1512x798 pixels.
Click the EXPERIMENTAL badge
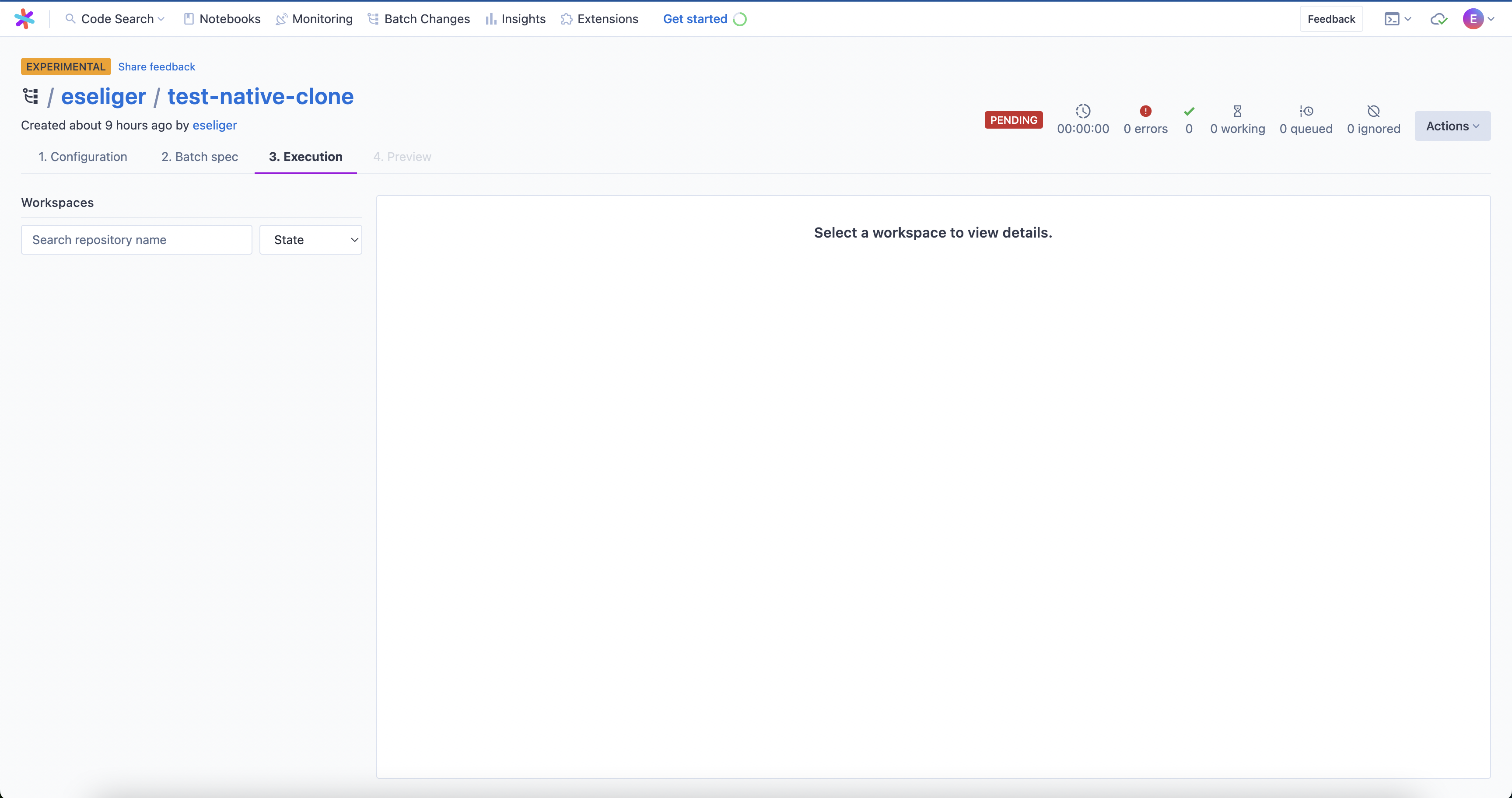tap(66, 66)
